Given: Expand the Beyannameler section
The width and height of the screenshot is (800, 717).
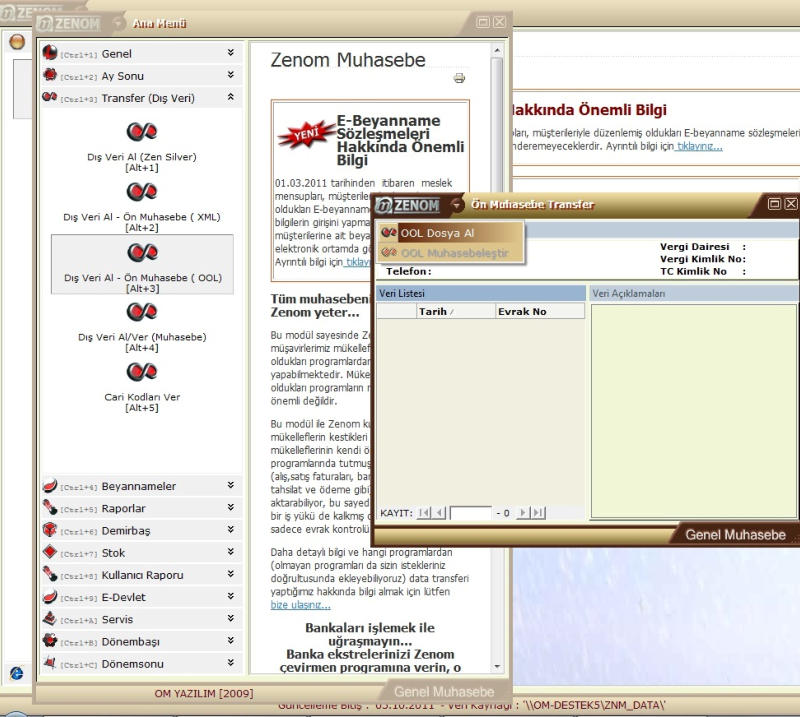Looking at the screenshot, I should click(x=231, y=486).
